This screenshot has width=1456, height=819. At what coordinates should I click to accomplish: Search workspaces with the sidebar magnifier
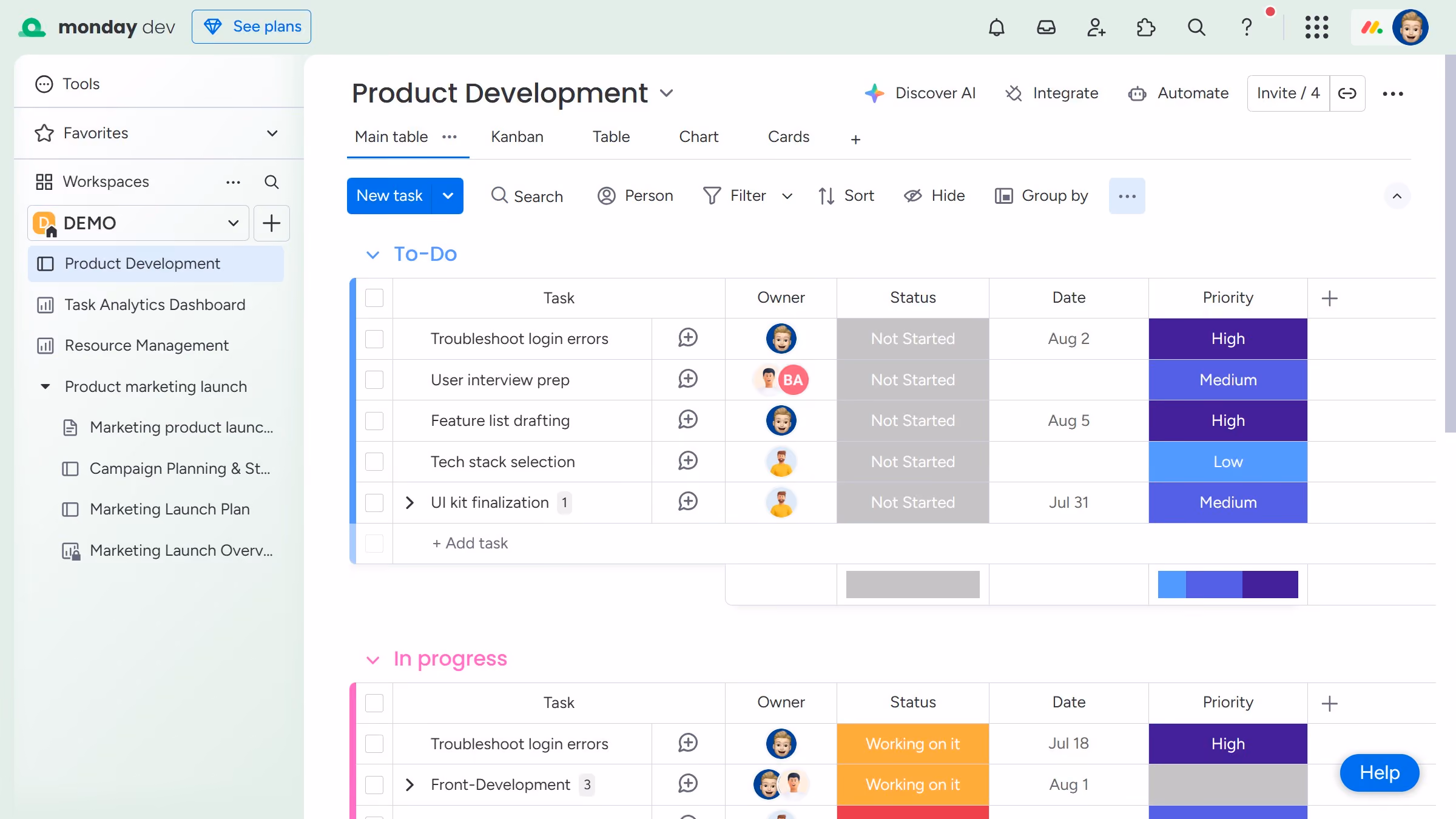pos(272,182)
